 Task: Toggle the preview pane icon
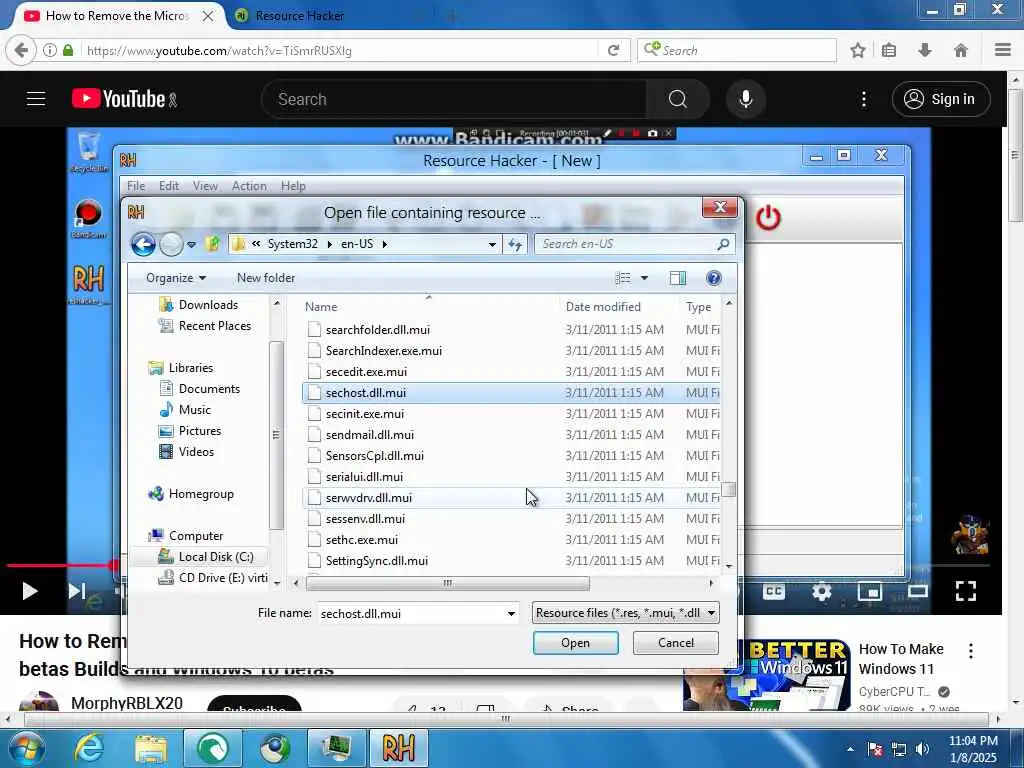[x=678, y=278]
